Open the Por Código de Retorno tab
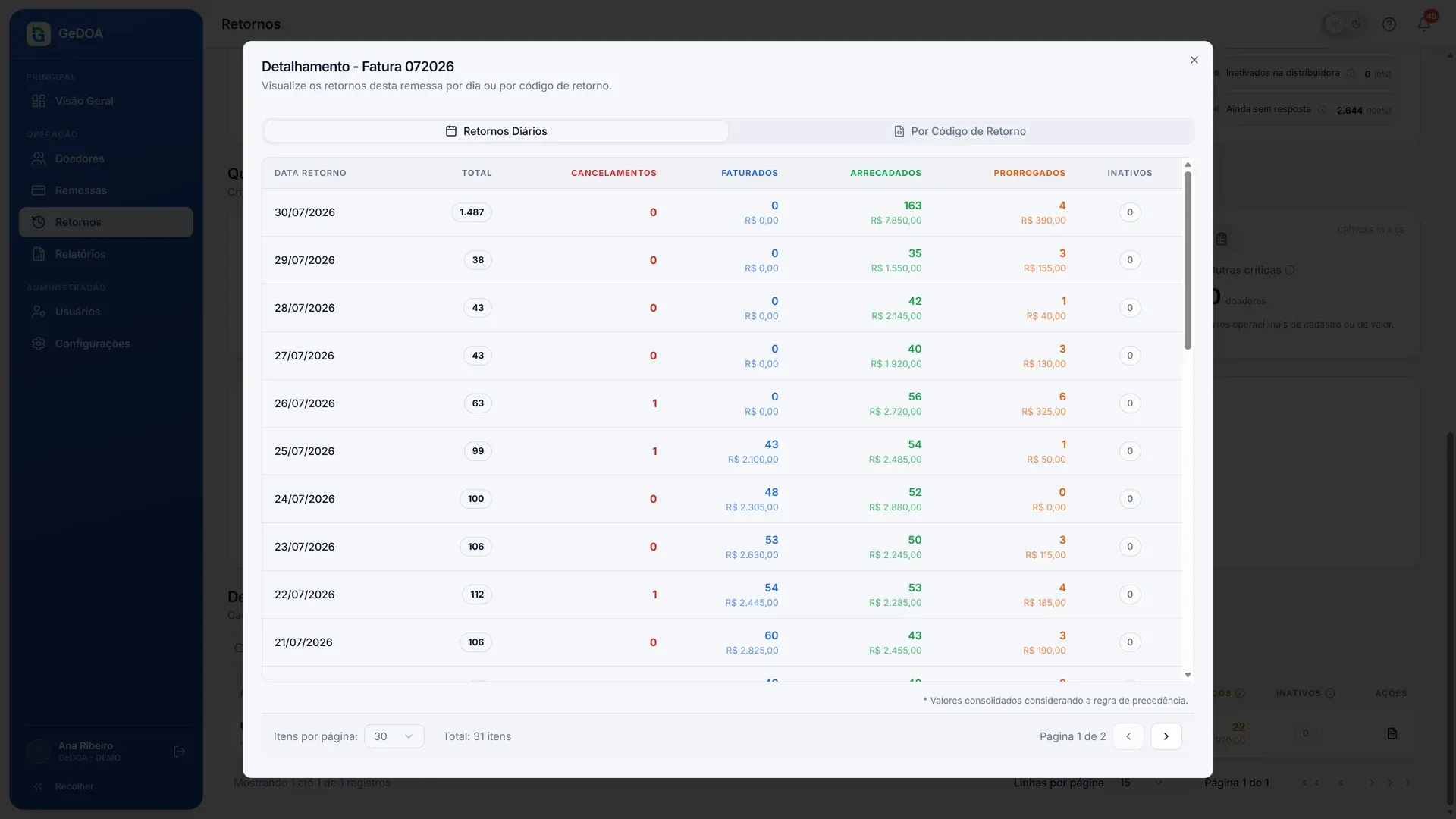The image size is (1456, 819). [960, 131]
